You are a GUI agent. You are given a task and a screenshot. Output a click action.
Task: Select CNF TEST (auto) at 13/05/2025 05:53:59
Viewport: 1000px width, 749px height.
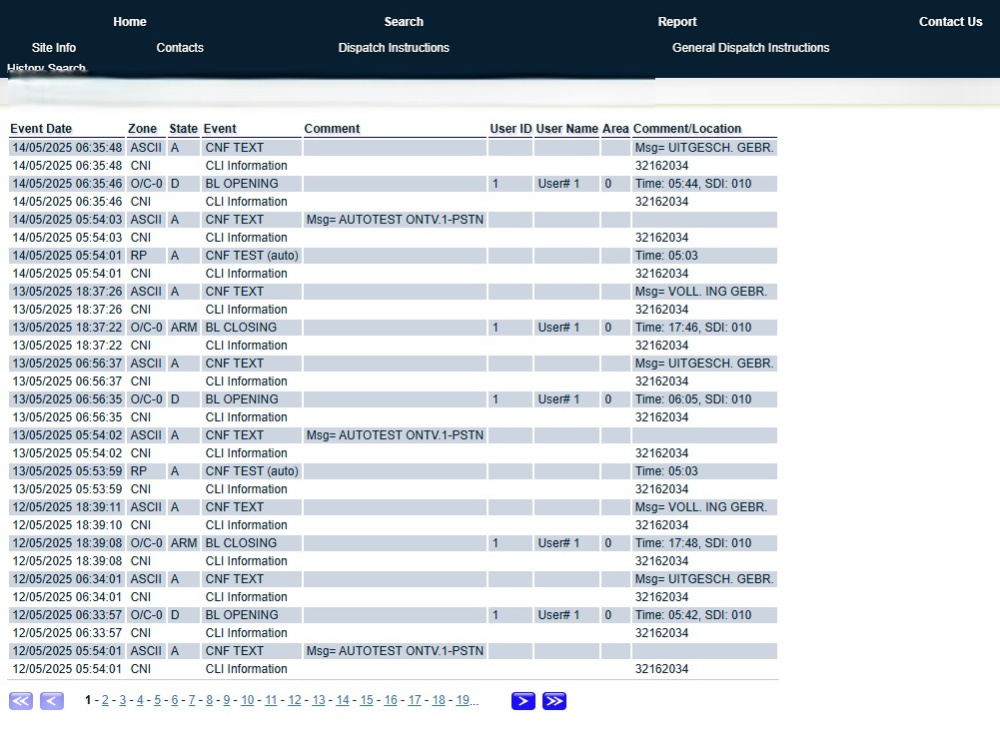point(252,471)
